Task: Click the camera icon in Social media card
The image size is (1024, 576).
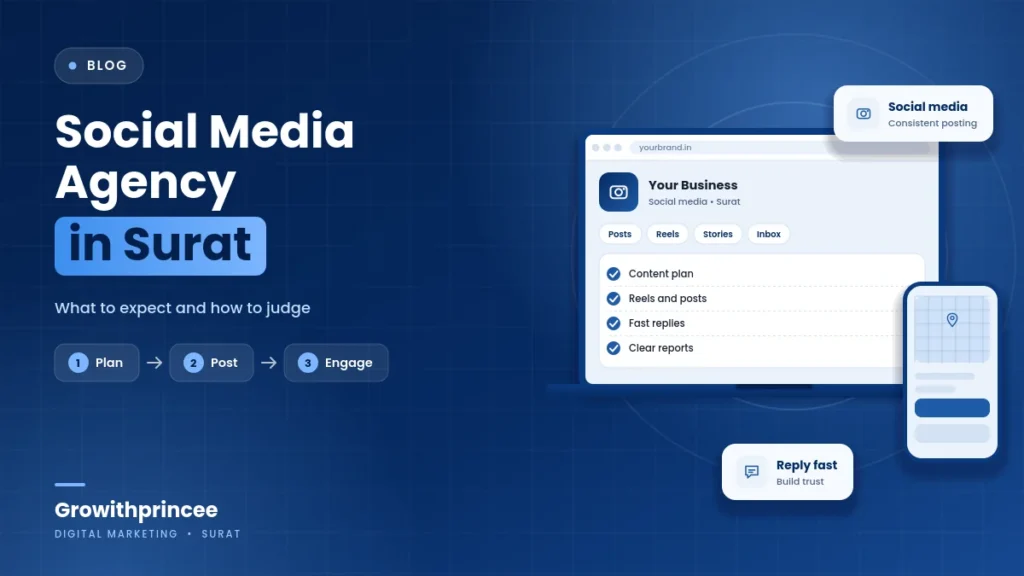Action: pyautogui.click(x=863, y=114)
